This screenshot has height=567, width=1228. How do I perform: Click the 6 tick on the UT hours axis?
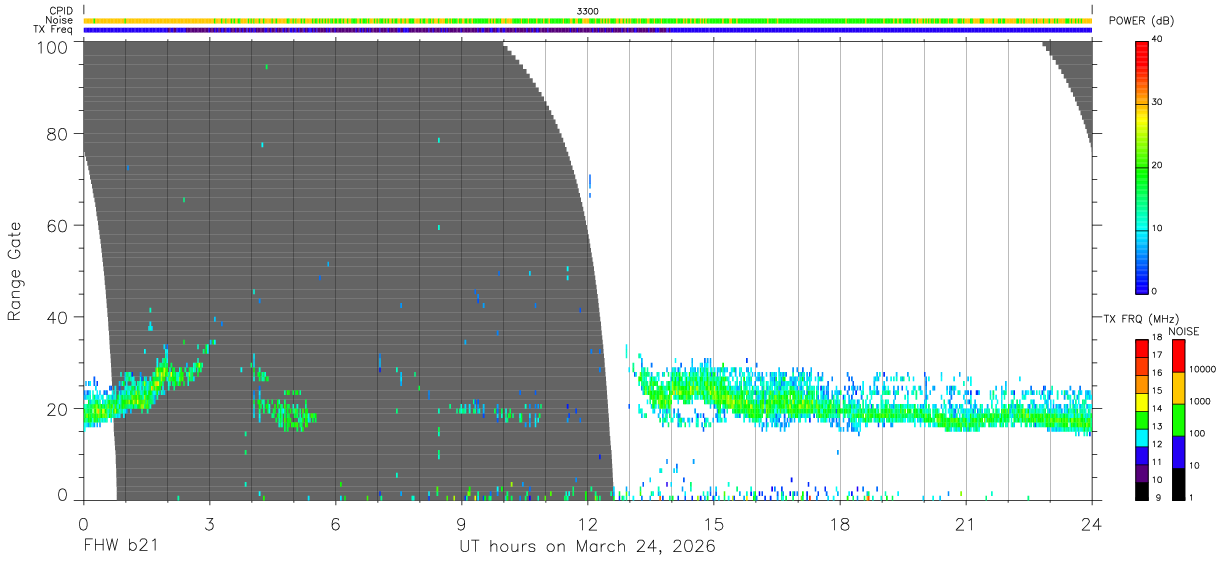(x=336, y=523)
